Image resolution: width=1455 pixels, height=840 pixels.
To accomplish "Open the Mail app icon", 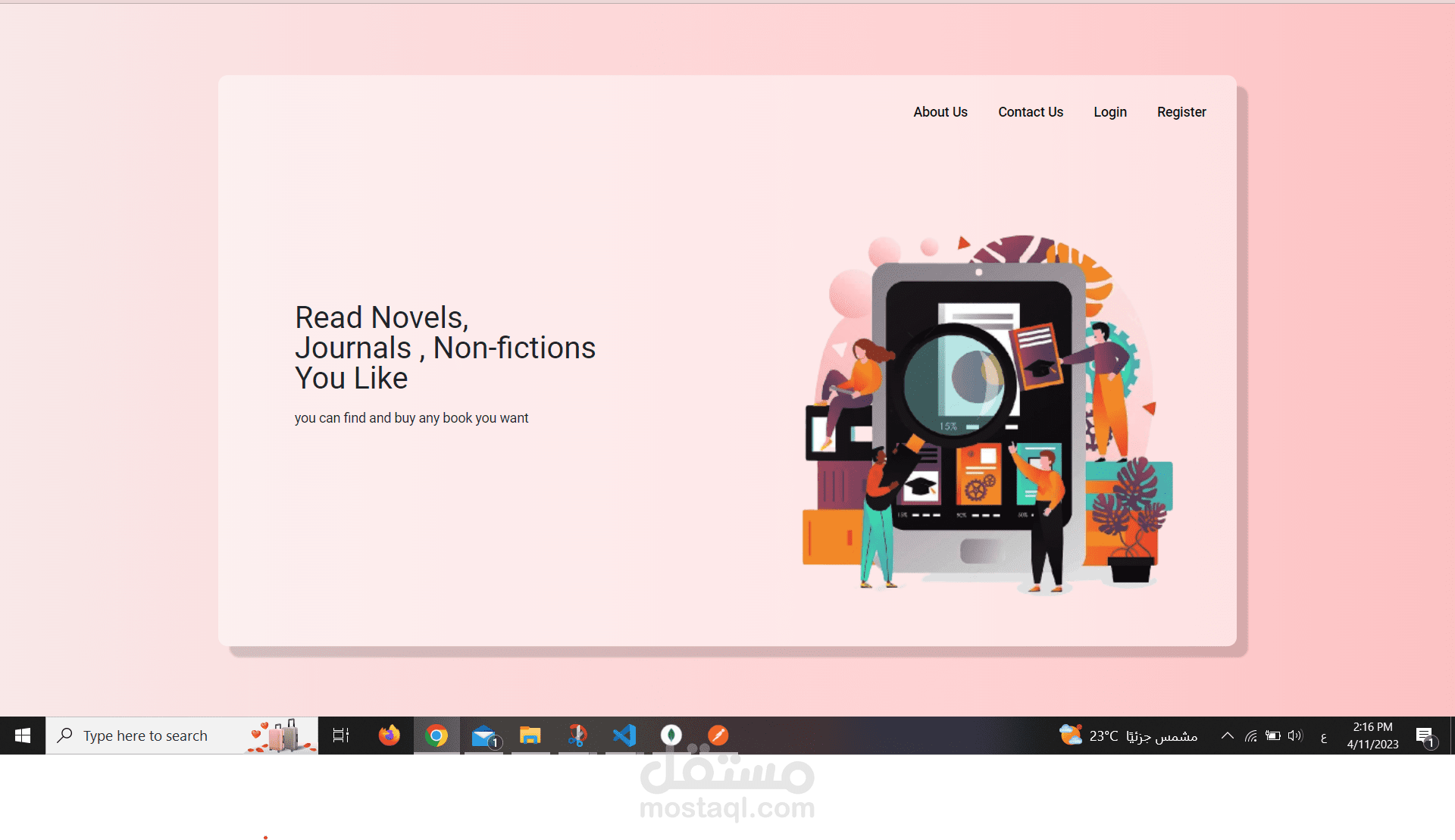I will 483,735.
